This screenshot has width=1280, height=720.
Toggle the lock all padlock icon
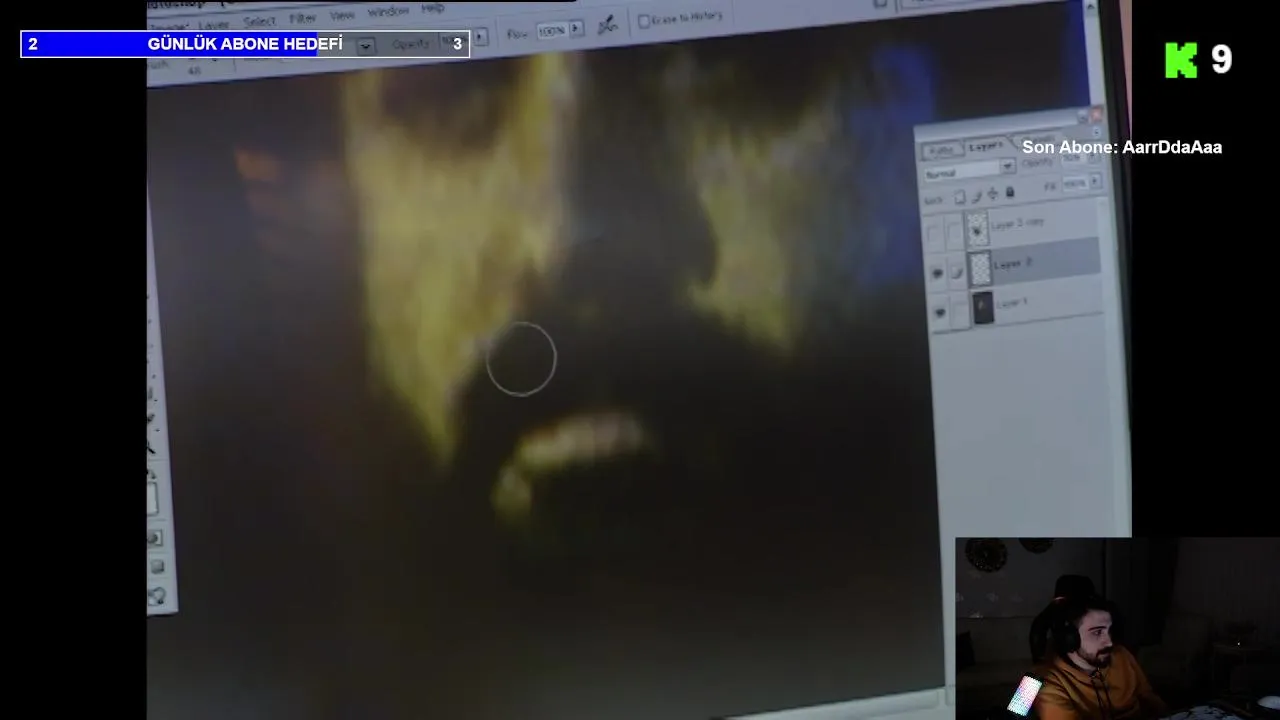1010,191
